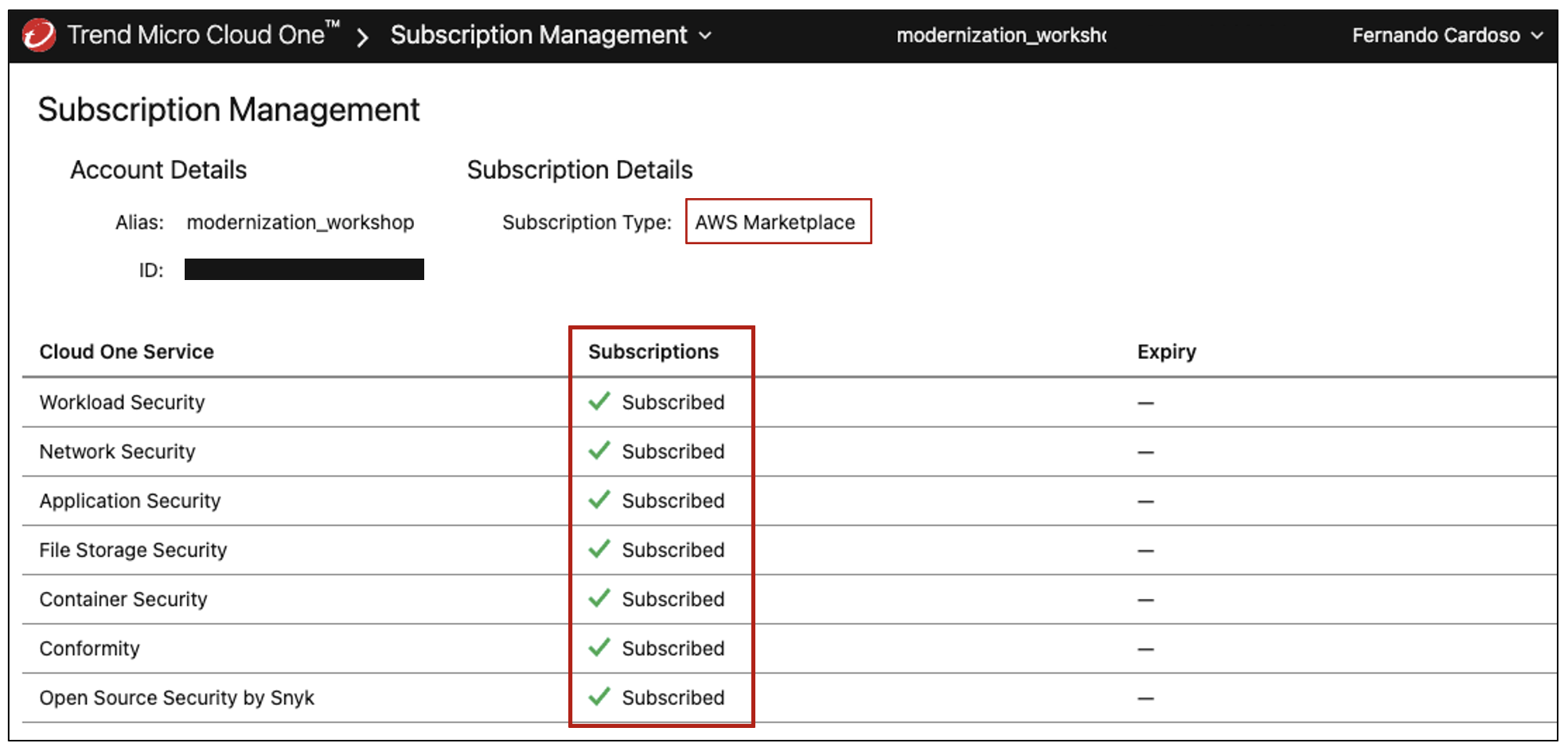Click Subscribed status of Application Security
Screen dimensions: 1568x751
[x=673, y=501]
